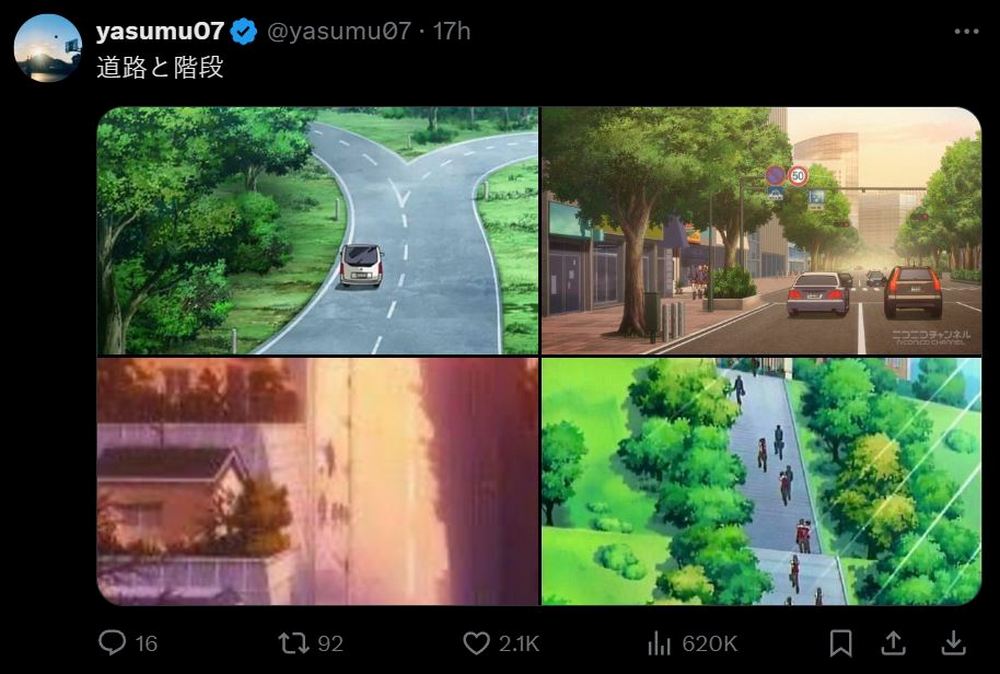Open the forked country road image
1000x674 pixels.
318,230
